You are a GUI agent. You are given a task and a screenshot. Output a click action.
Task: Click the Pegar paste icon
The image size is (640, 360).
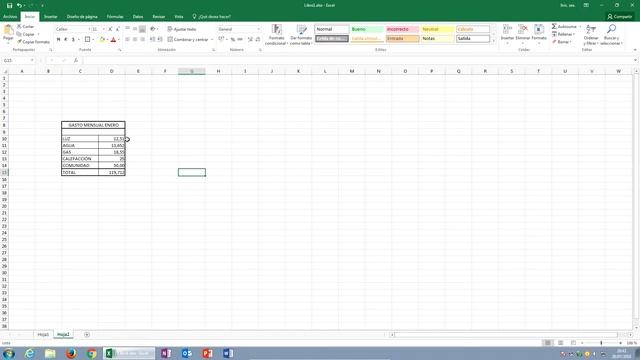pos(8,30)
